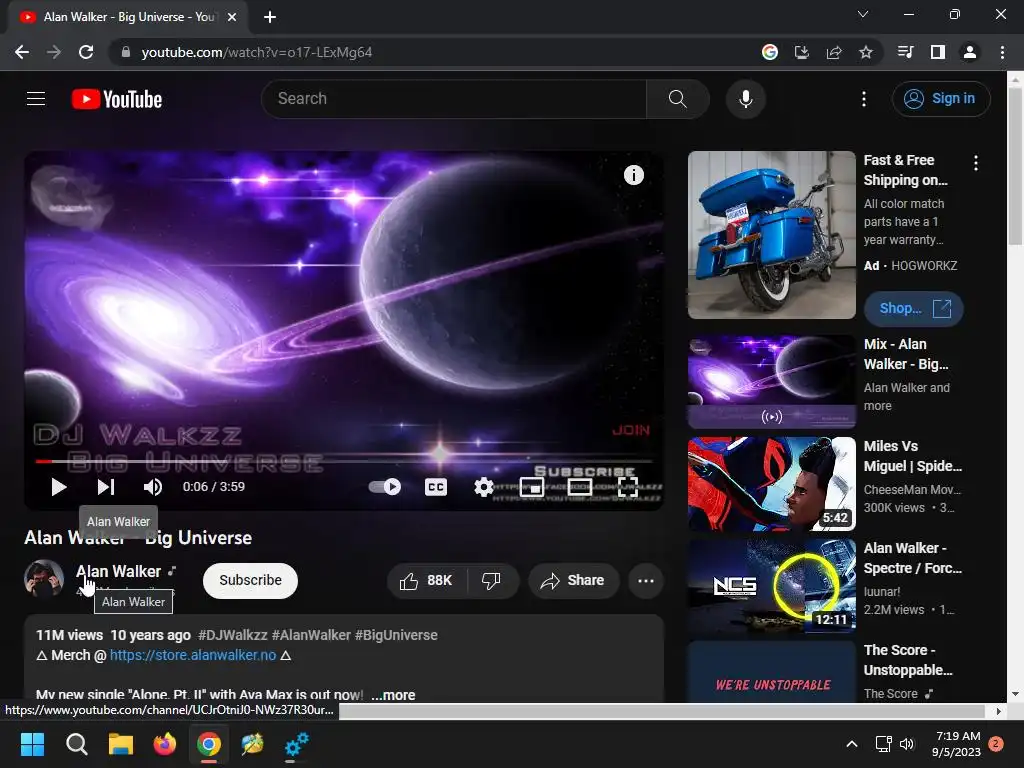Open Chrome profile icon
Viewport: 1024px width, 768px height.
point(970,52)
